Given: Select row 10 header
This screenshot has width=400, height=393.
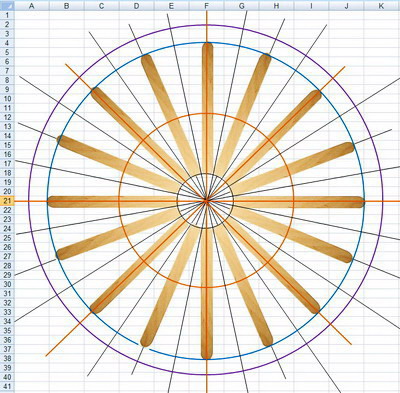Looking at the screenshot, I should [7, 99].
